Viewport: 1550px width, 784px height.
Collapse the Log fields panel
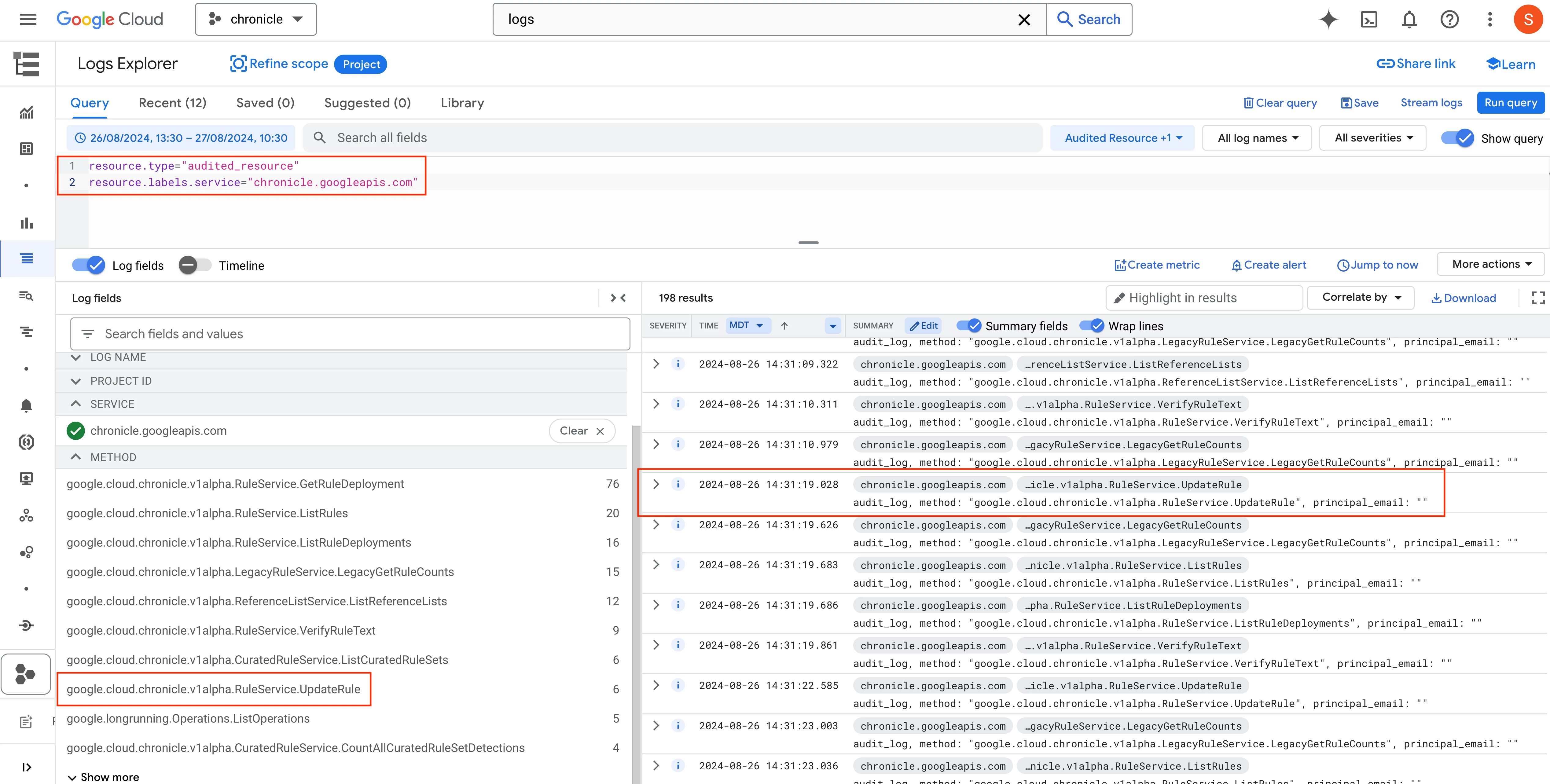point(618,298)
